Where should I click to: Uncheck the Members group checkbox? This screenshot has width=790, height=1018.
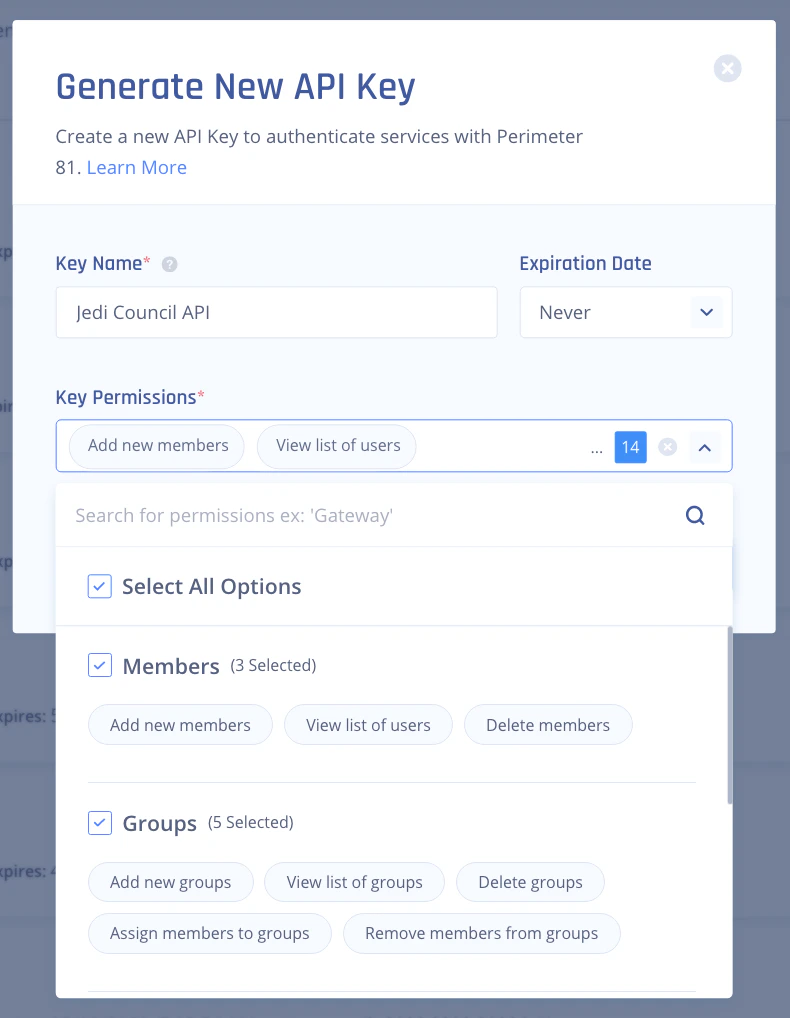coord(100,665)
